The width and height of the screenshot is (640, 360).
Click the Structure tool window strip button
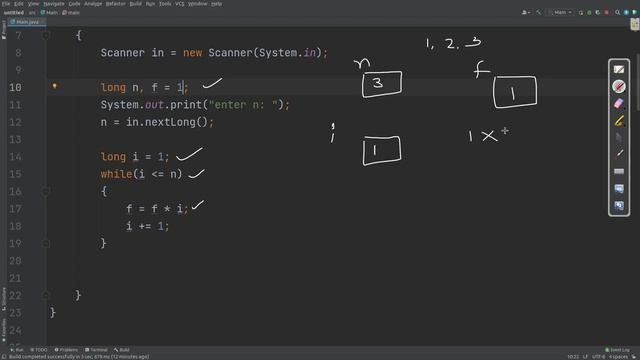3,299
